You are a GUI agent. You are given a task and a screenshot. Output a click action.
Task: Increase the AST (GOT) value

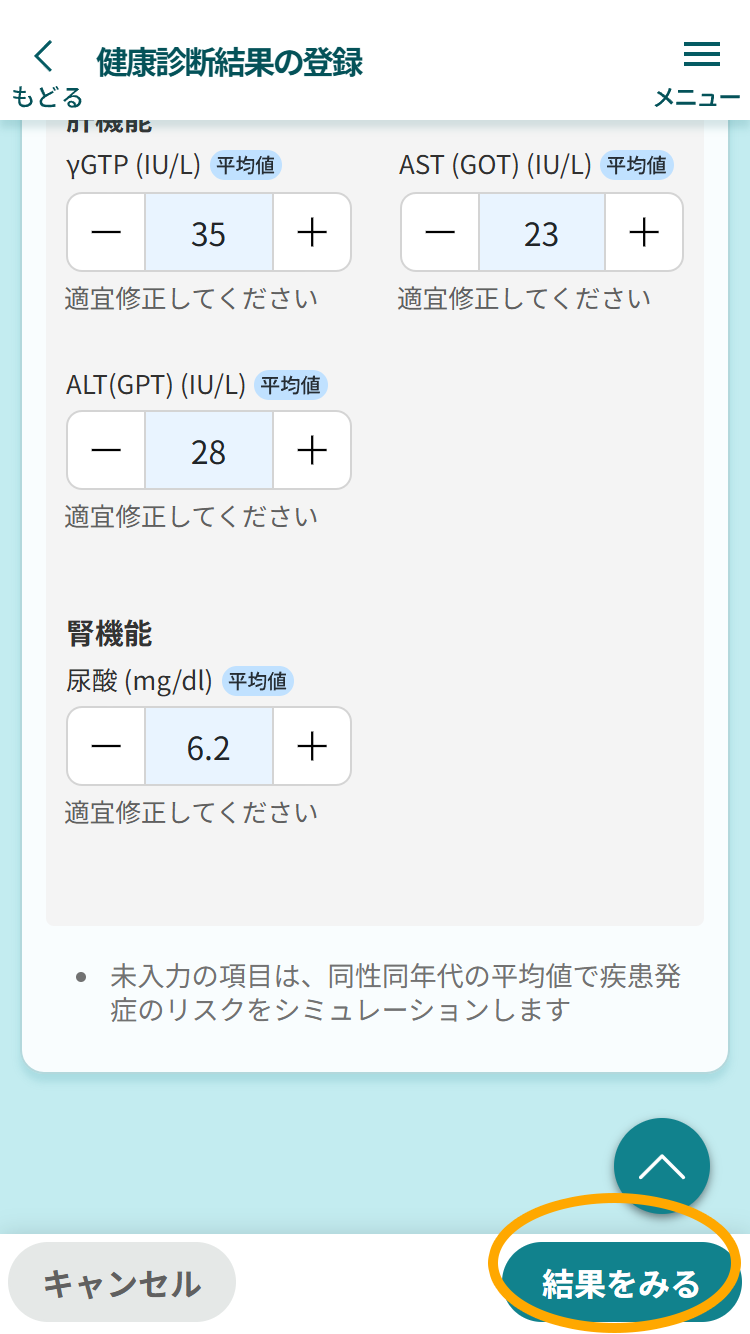click(644, 233)
